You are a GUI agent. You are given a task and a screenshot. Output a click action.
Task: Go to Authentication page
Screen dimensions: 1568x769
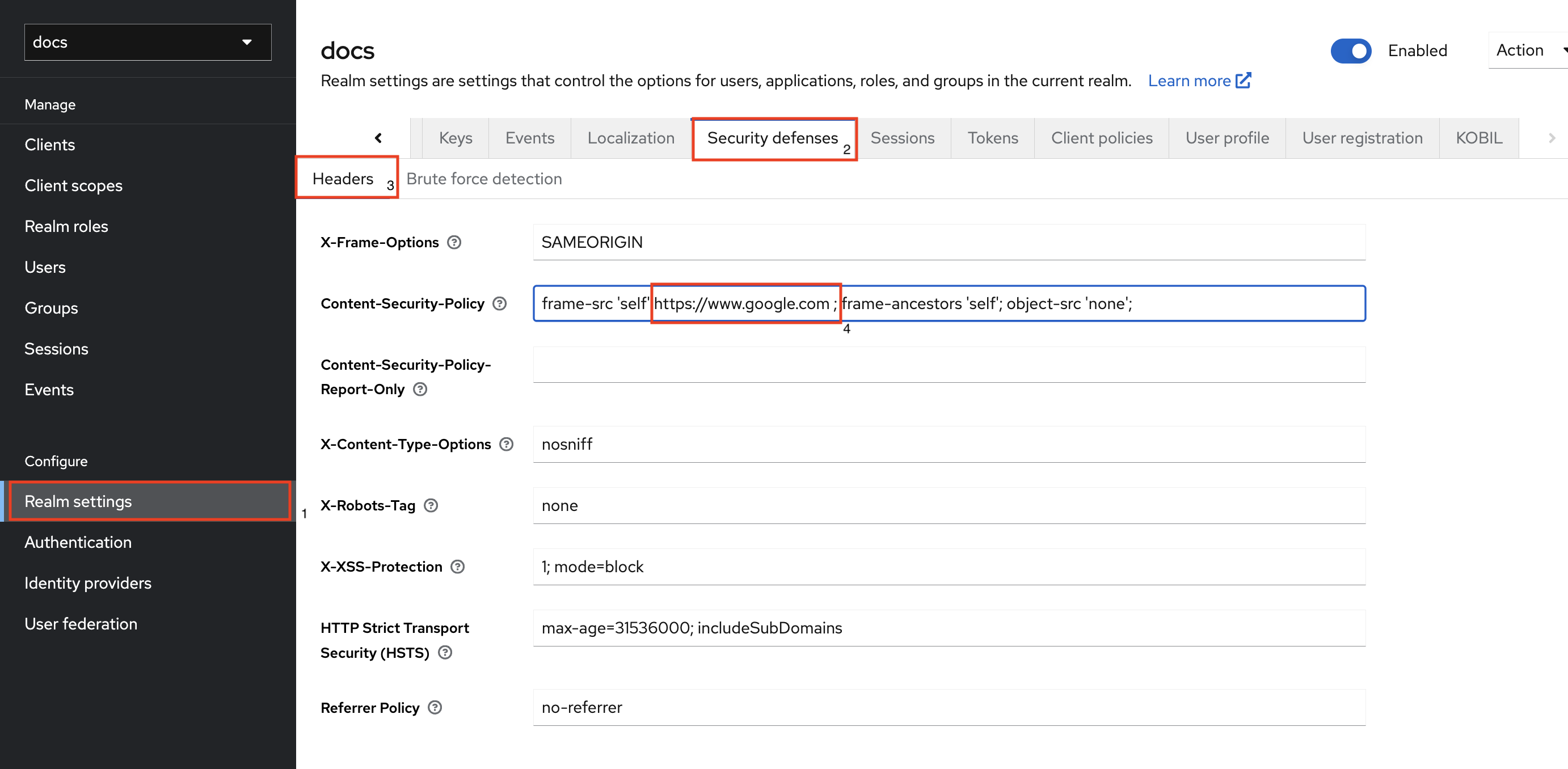click(148, 542)
